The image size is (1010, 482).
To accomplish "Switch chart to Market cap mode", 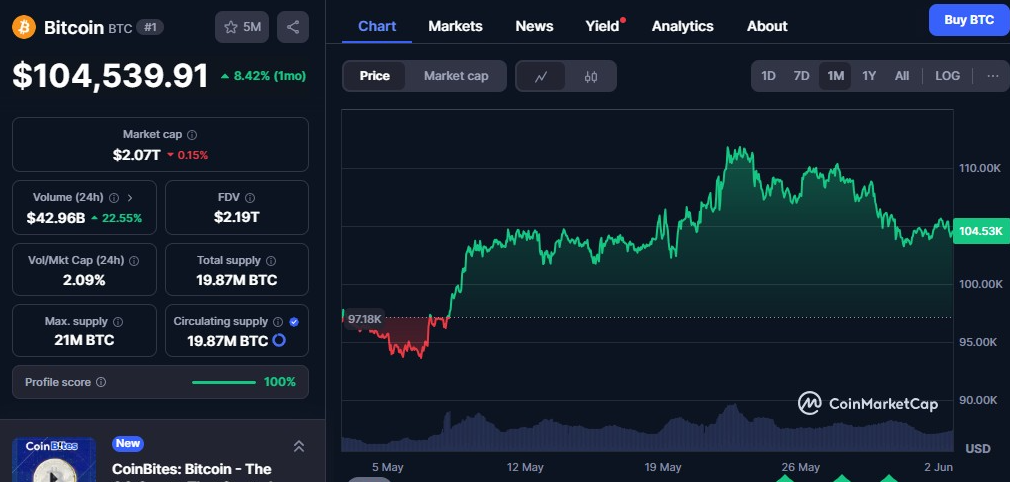I will click(456, 76).
